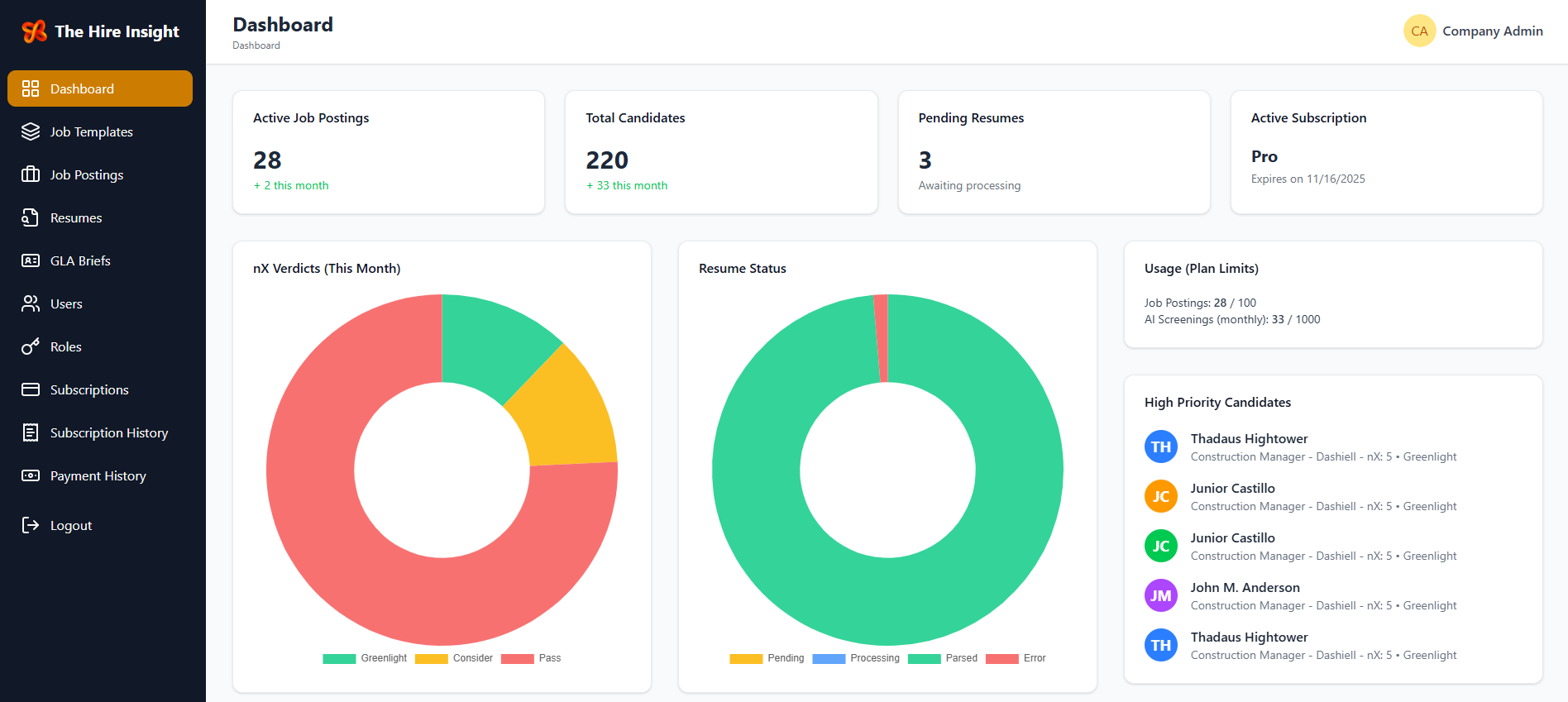Toggle the Greenlight legend item

tap(365, 659)
